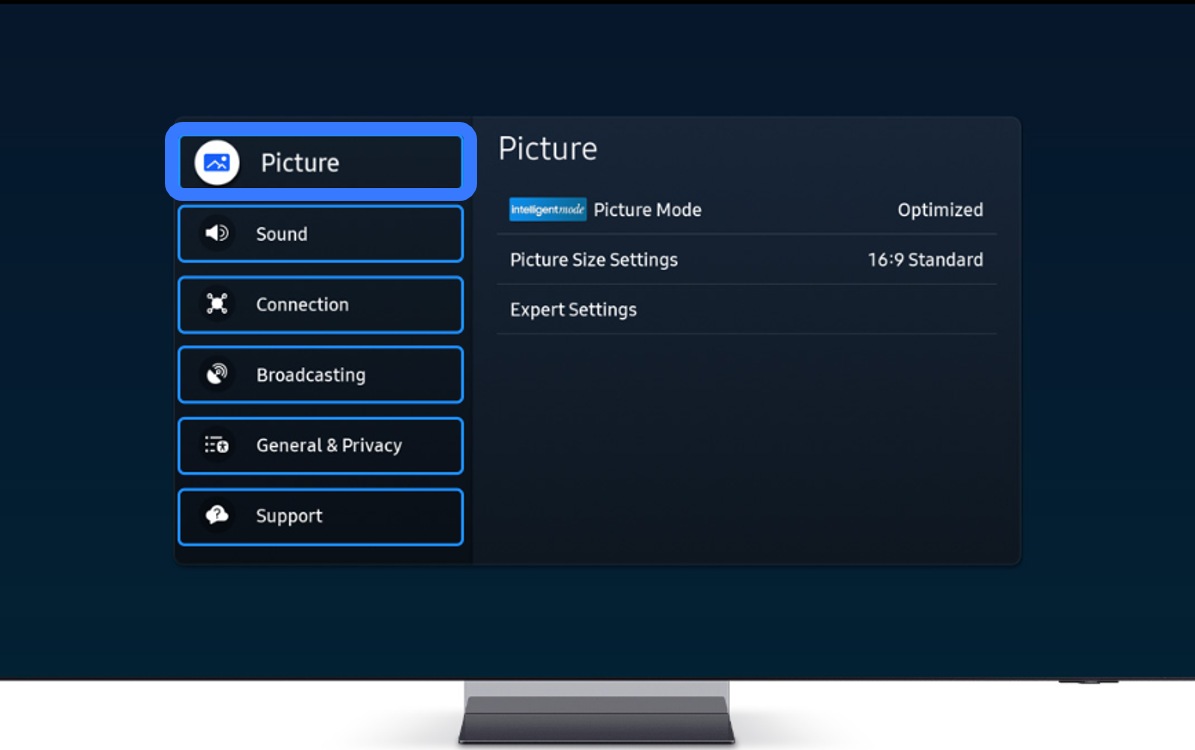Click the Picture icon in the sidebar
Image resolution: width=1195 pixels, height=750 pixels.
[217, 163]
